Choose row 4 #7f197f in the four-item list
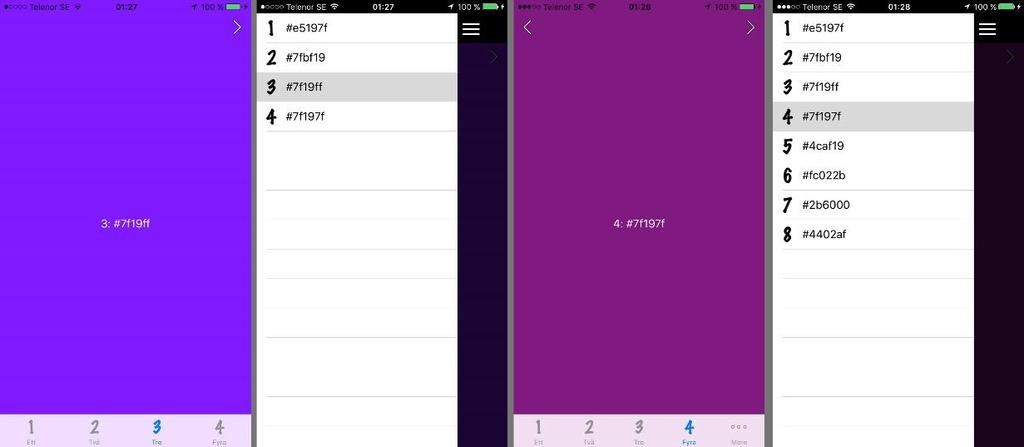 [x=357, y=116]
